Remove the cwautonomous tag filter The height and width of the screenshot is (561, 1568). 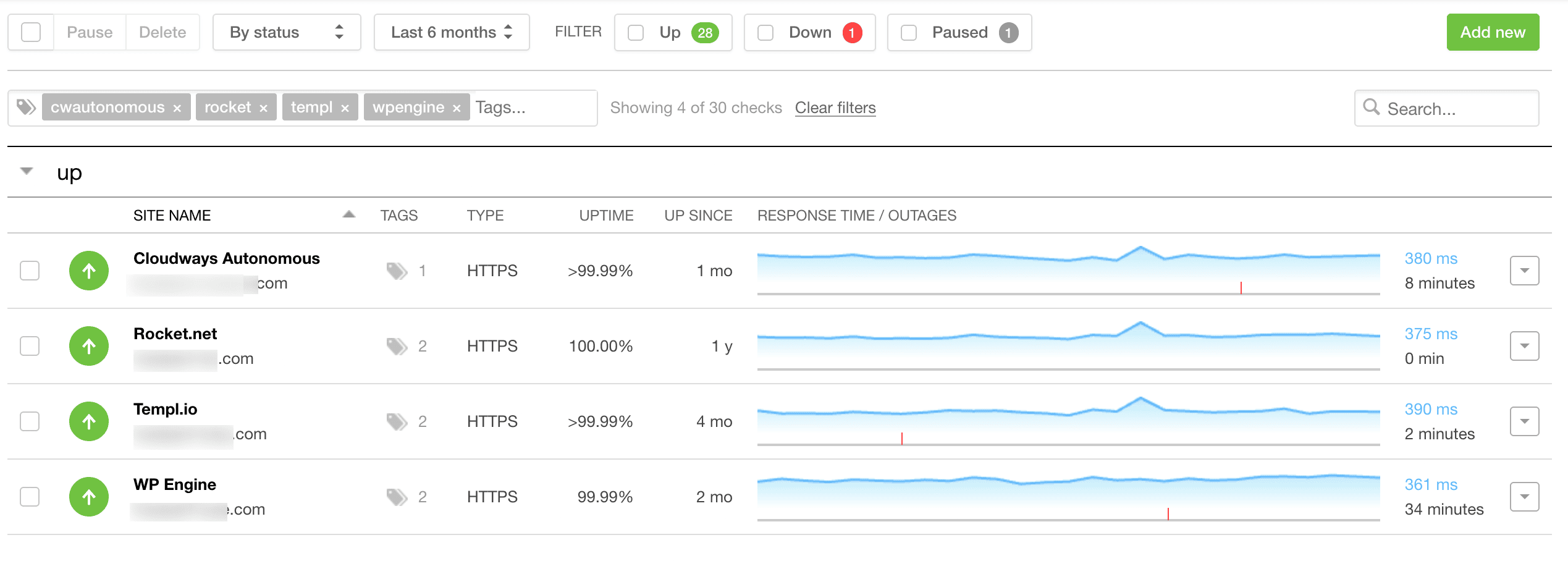click(x=177, y=108)
